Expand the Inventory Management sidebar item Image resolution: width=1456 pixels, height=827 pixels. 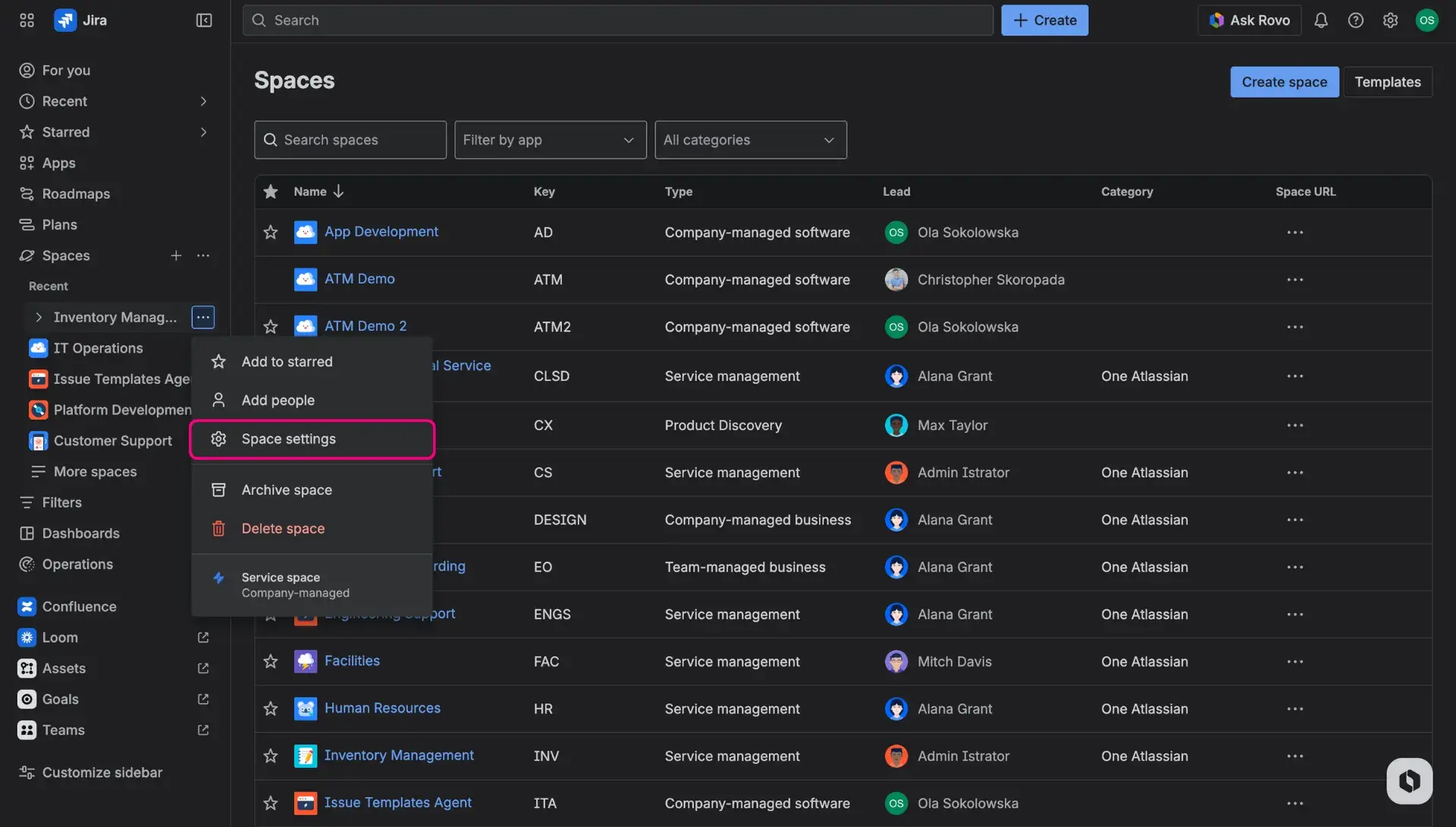(39, 317)
